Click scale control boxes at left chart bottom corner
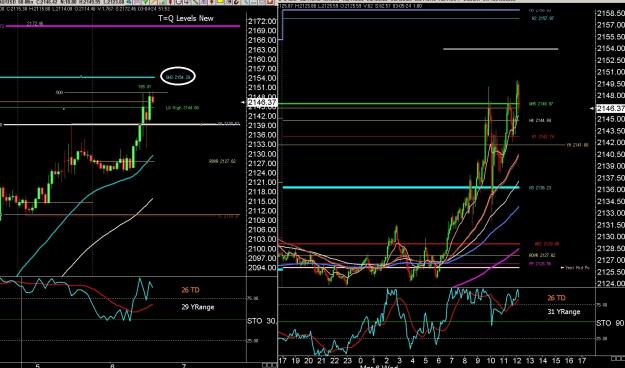 (x=269, y=365)
